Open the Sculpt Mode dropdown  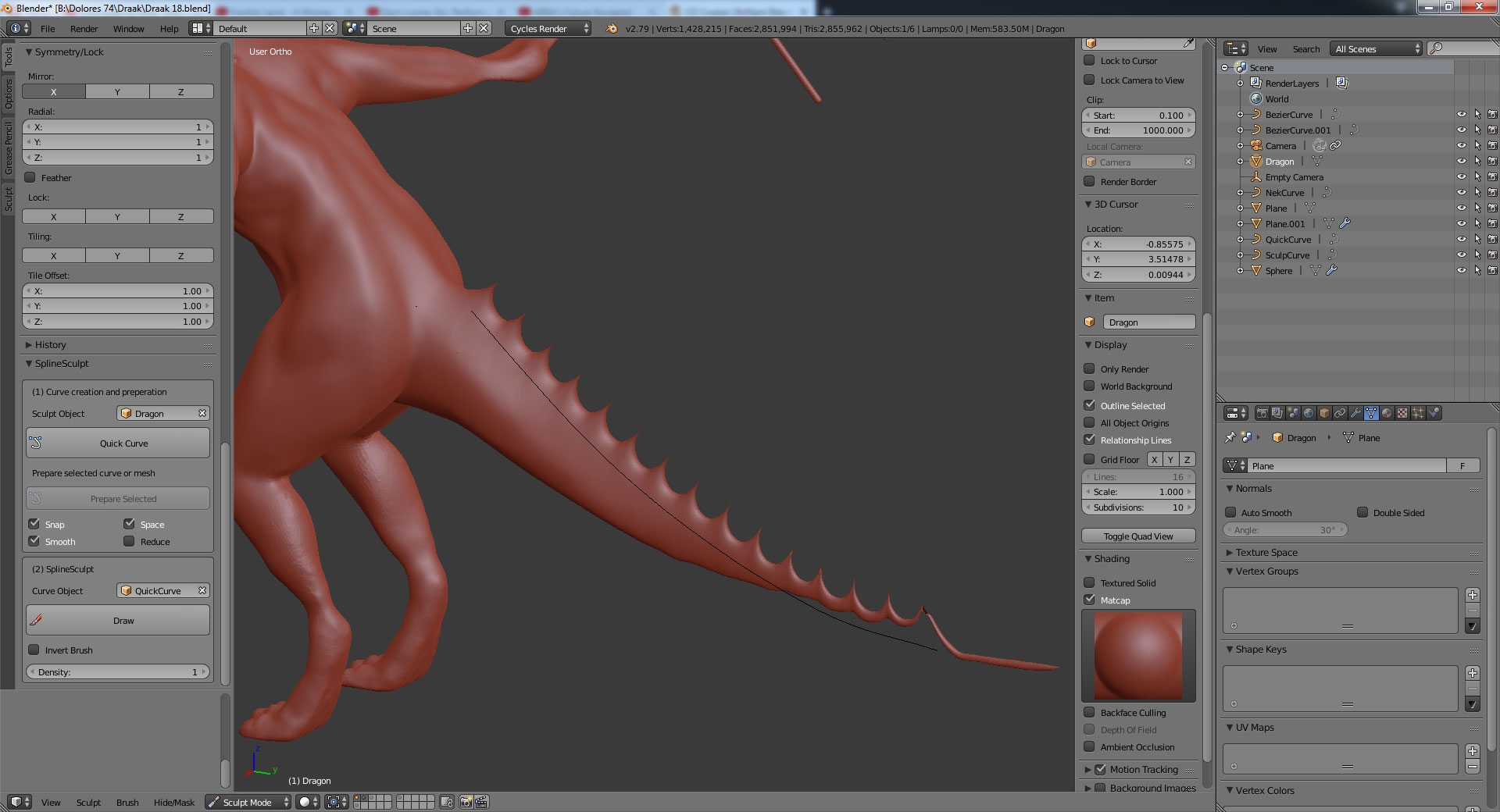pyautogui.click(x=248, y=802)
